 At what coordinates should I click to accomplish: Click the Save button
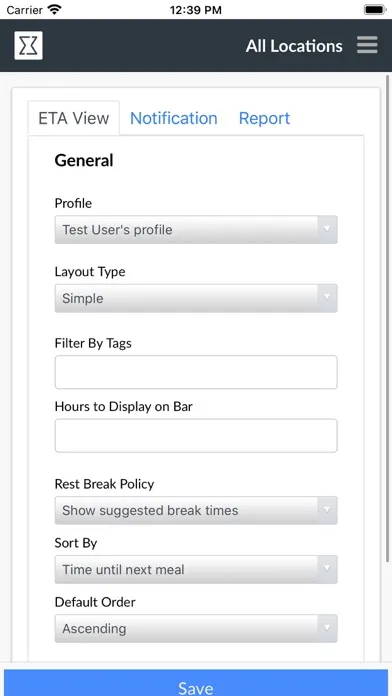pyautogui.click(x=196, y=684)
